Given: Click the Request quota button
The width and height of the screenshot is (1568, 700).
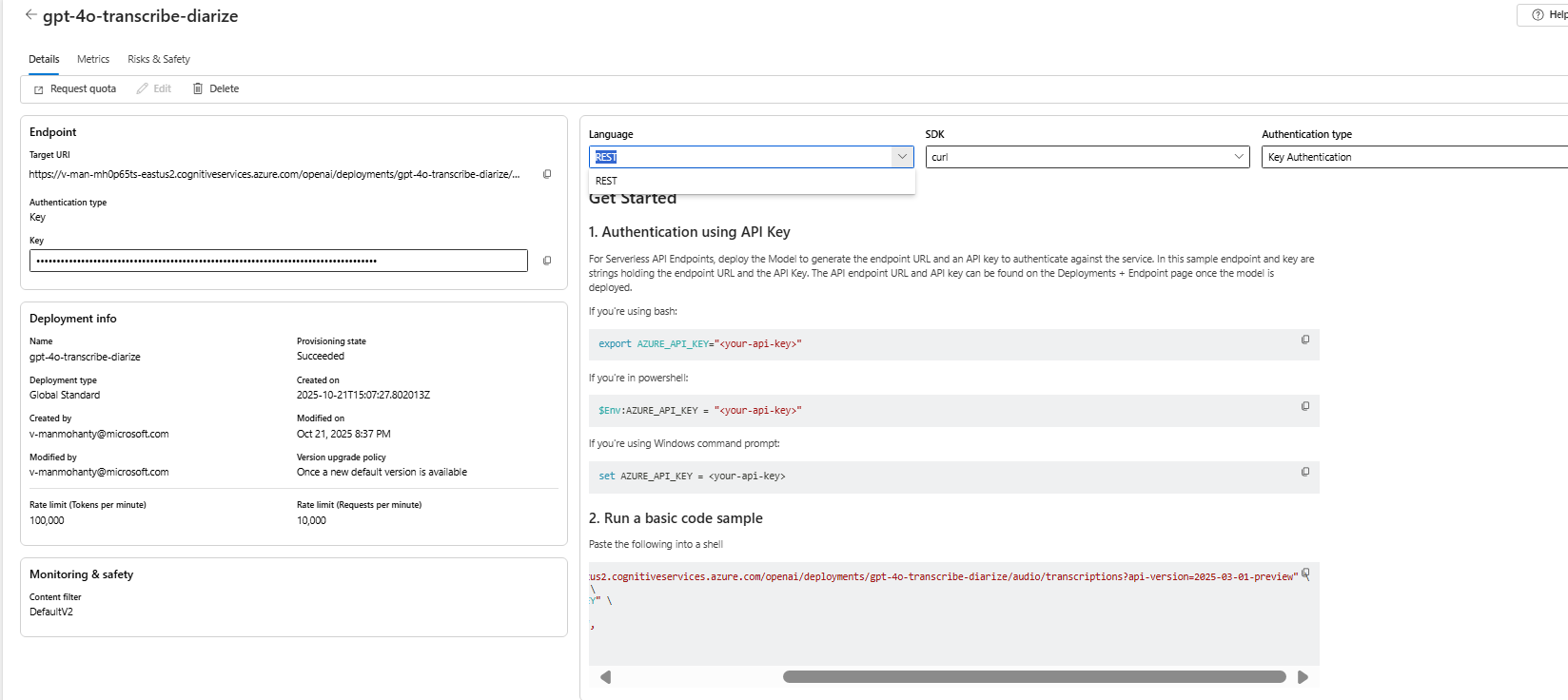Looking at the screenshot, I should [75, 88].
